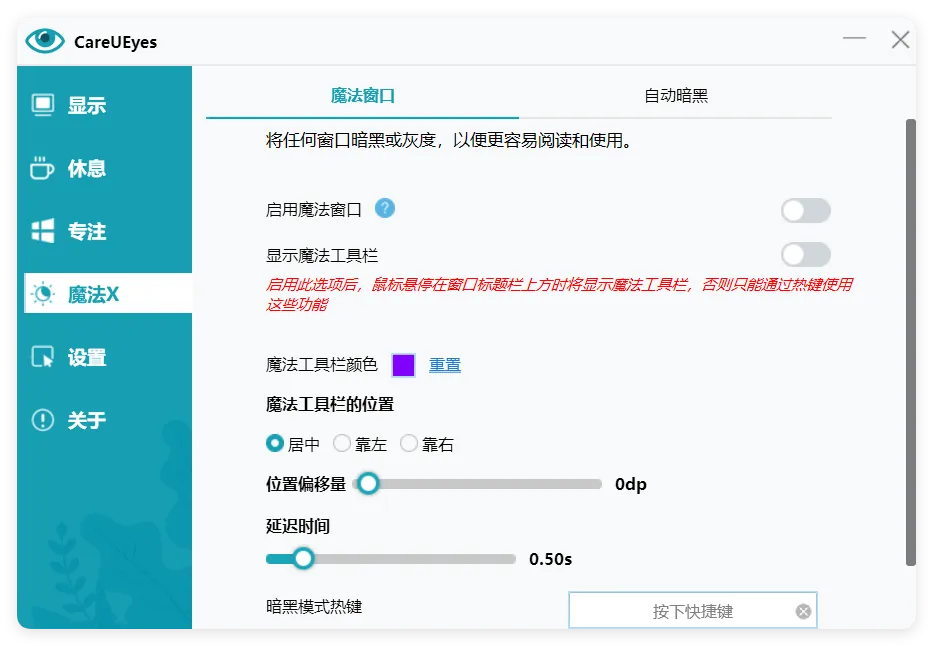Screen dimensions: 933x646
Task: Switch to the 专注 sidebar section
Action: (x=105, y=231)
